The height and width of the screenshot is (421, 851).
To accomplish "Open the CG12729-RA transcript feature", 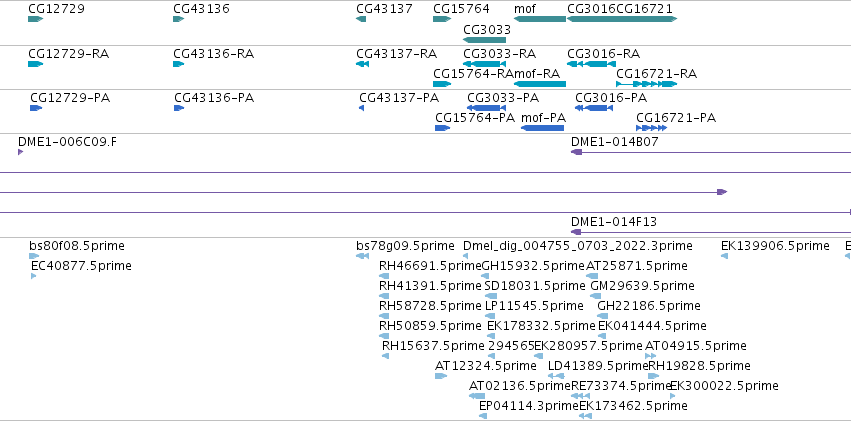I will (35, 64).
